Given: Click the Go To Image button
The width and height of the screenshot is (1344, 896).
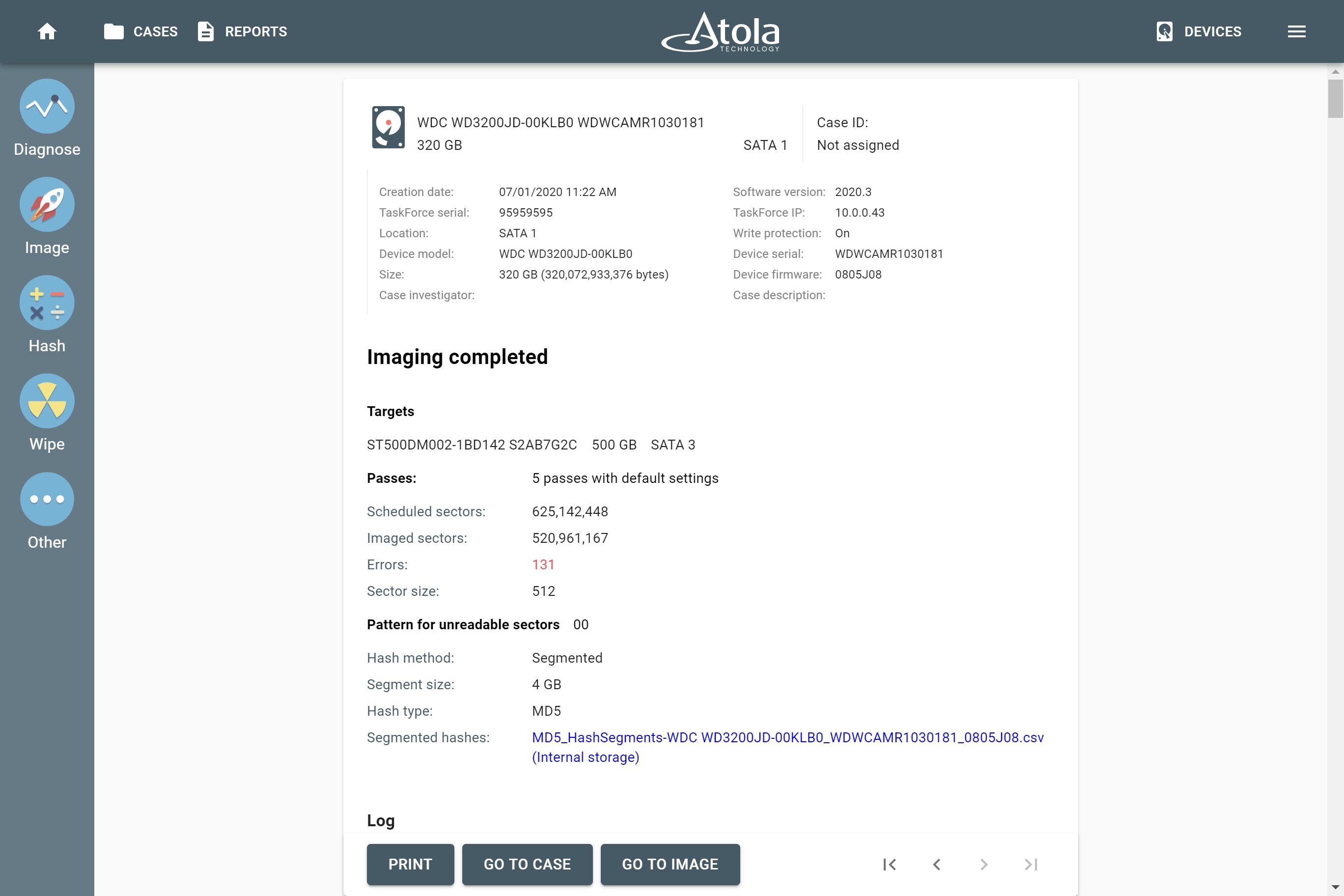Looking at the screenshot, I should (670, 864).
